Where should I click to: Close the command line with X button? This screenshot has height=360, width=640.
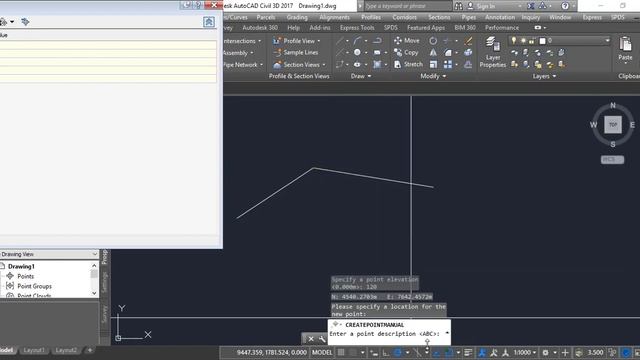(311, 339)
